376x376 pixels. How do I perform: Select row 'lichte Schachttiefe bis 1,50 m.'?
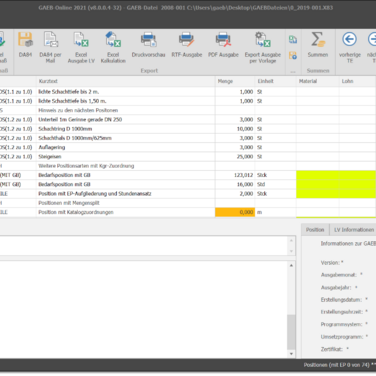72,101
